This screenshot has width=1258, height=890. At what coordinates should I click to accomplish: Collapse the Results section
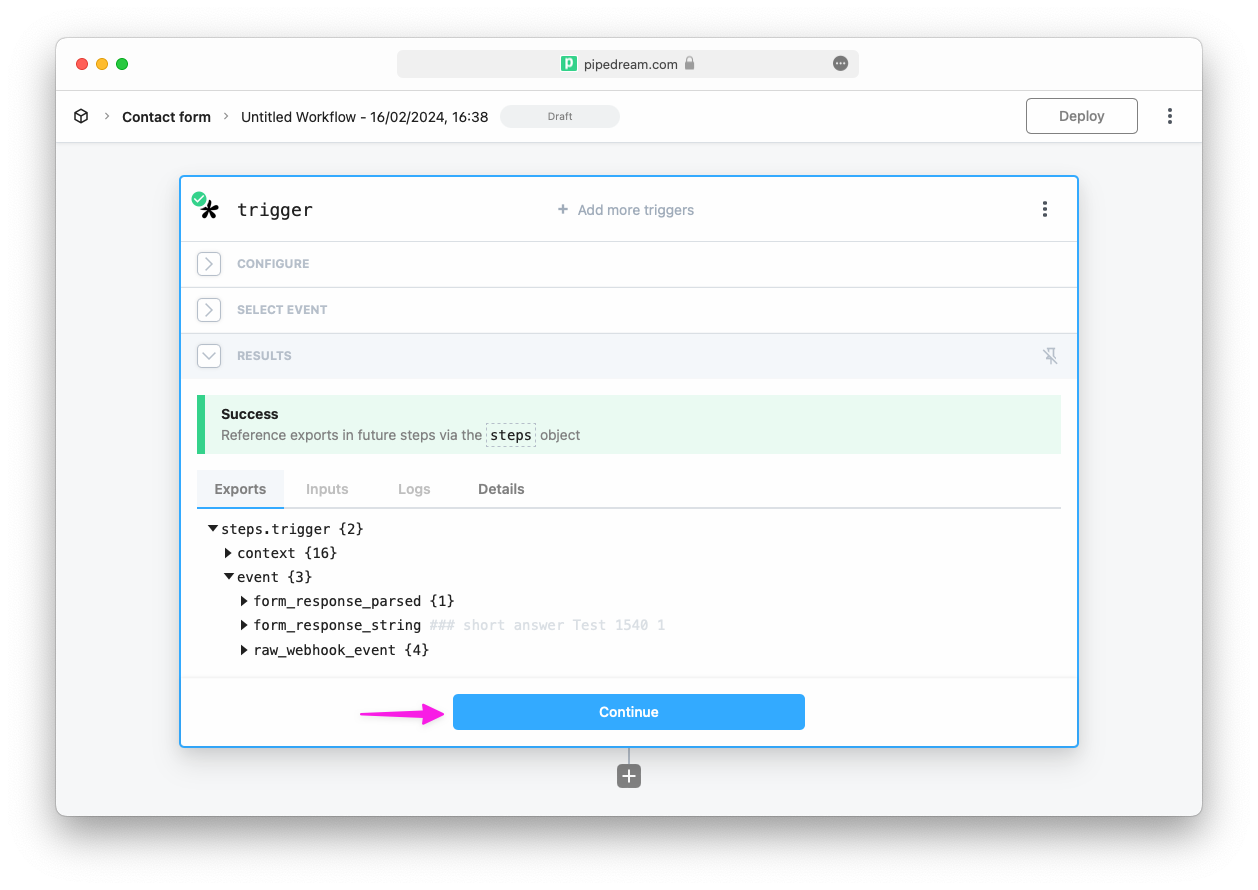[209, 356]
